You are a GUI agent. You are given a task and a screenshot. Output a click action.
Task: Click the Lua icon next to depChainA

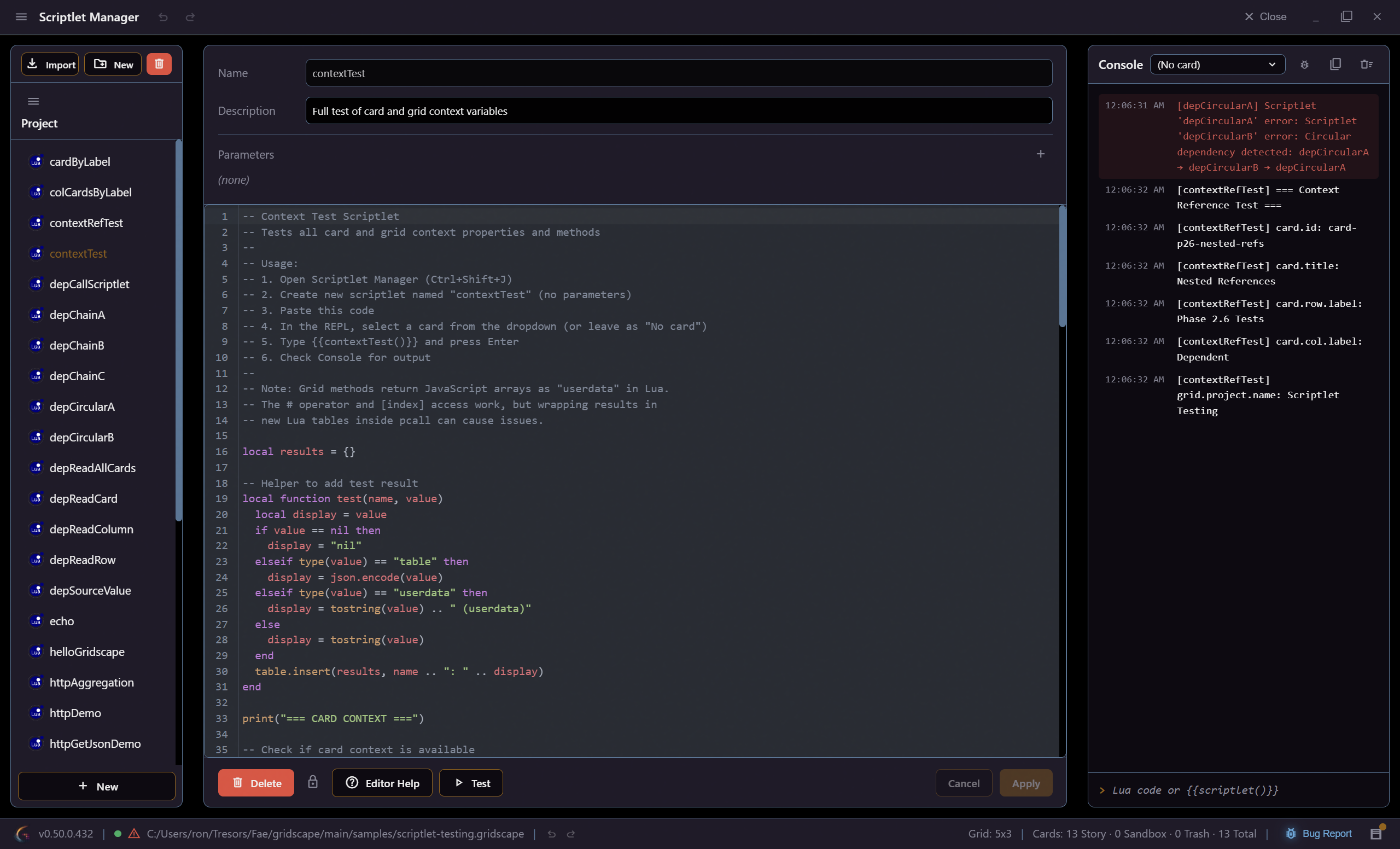[x=36, y=315]
